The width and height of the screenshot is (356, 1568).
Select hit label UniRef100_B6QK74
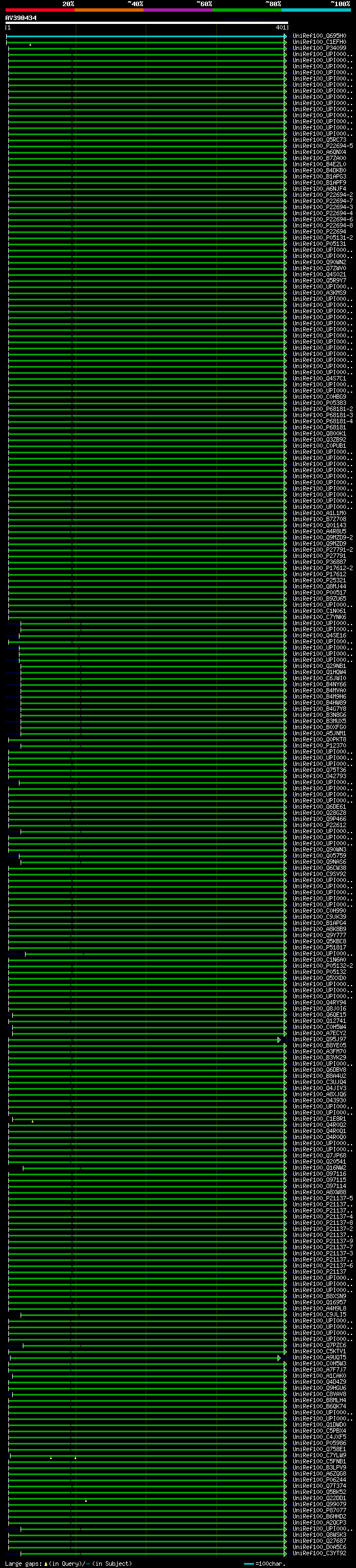319,1406
